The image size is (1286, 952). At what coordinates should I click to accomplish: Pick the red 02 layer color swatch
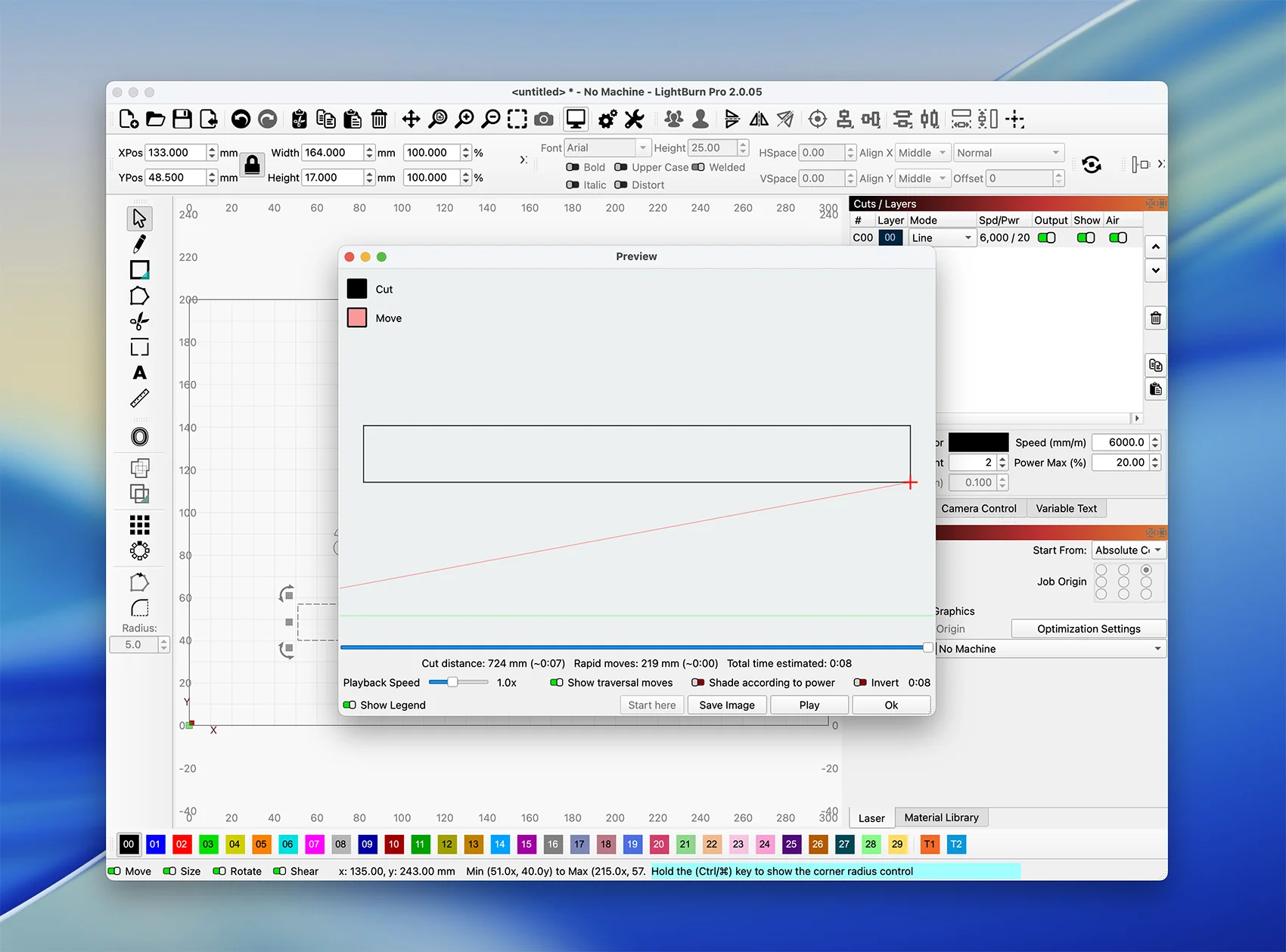tap(182, 845)
